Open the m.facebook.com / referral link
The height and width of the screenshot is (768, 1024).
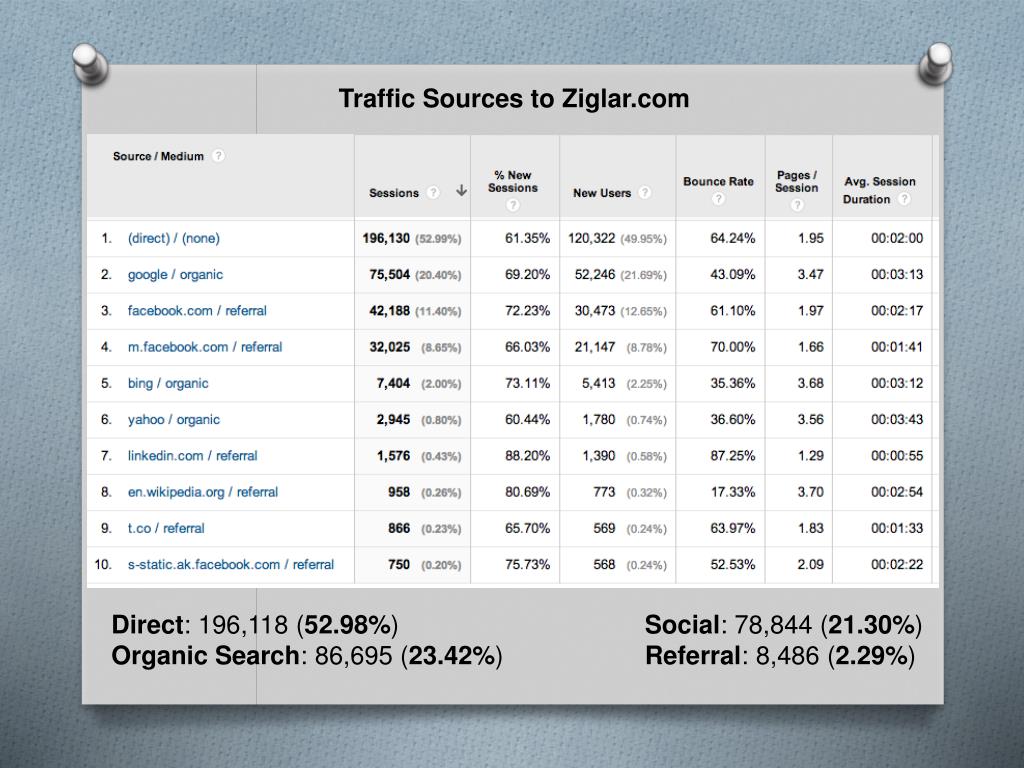205,347
